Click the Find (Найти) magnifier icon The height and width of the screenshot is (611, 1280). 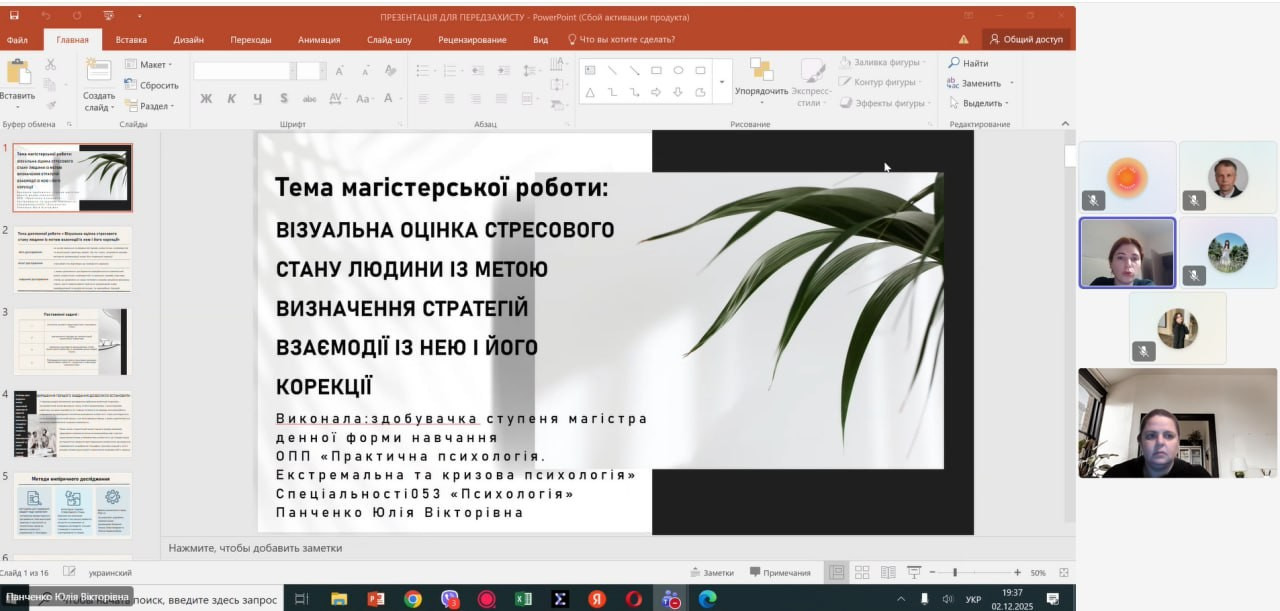tap(954, 63)
